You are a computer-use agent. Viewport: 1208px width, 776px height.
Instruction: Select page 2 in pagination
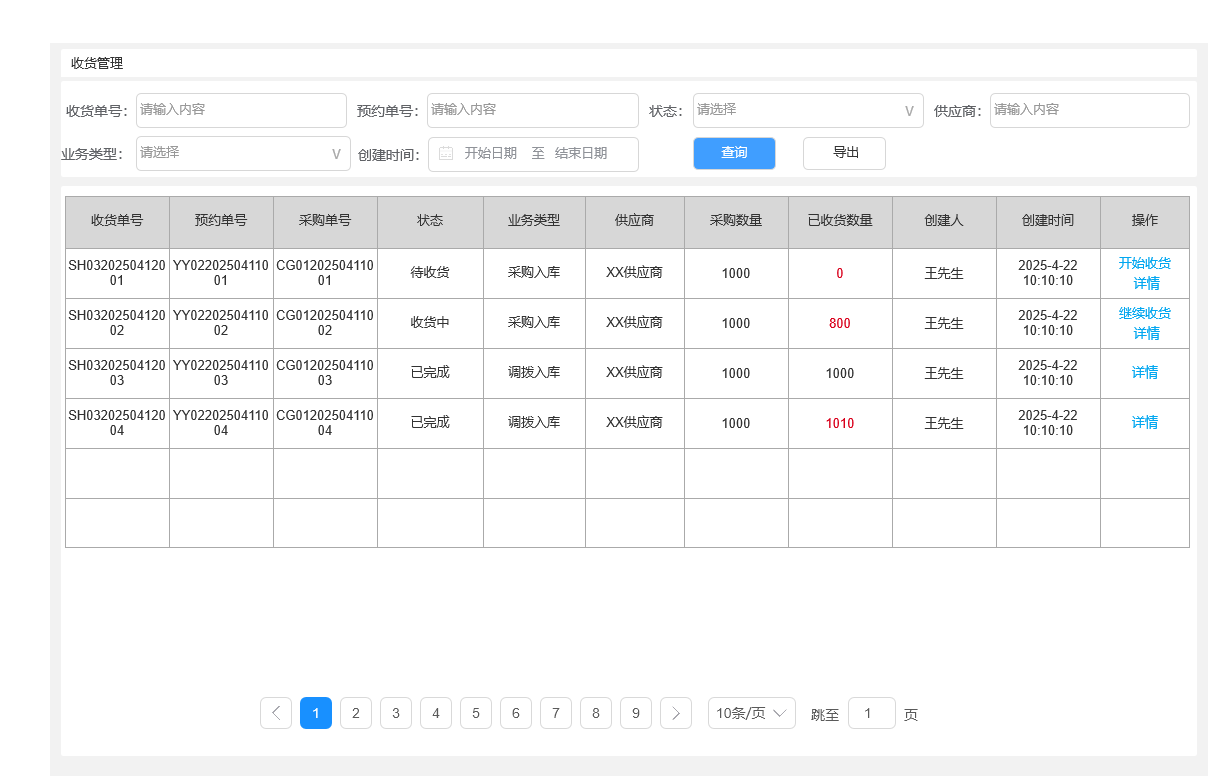[x=356, y=713]
